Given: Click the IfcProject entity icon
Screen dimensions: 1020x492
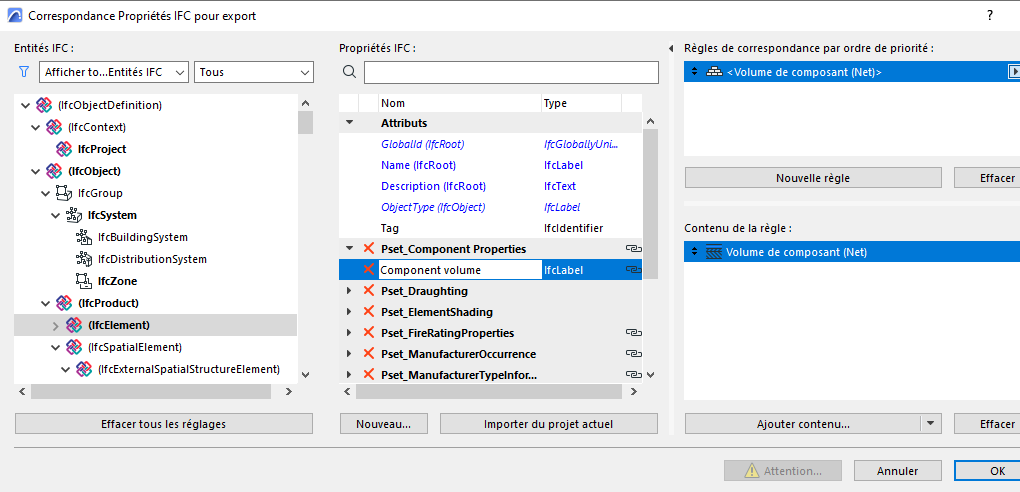Looking at the screenshot, I should pos(64,149).
